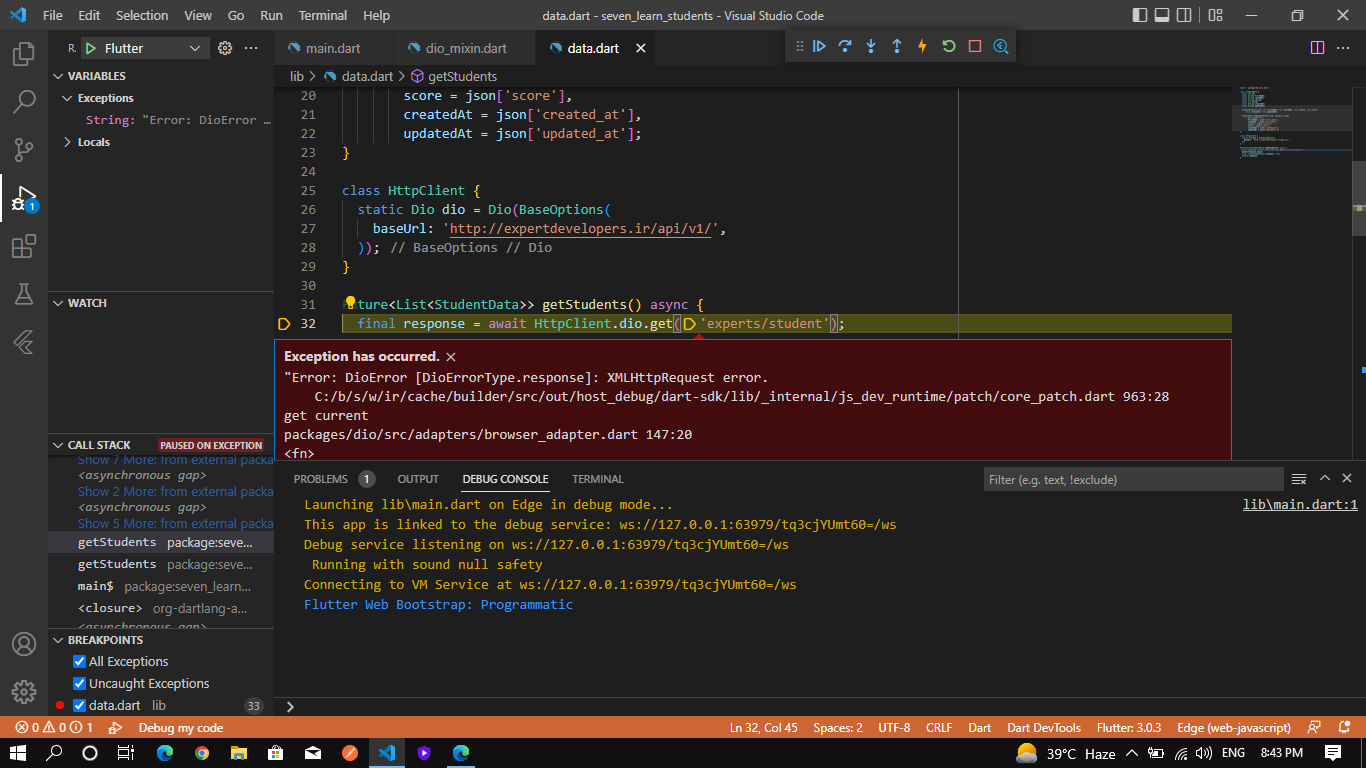
Task: Open the Flutter sidebar view
Action: click(24, 342)
